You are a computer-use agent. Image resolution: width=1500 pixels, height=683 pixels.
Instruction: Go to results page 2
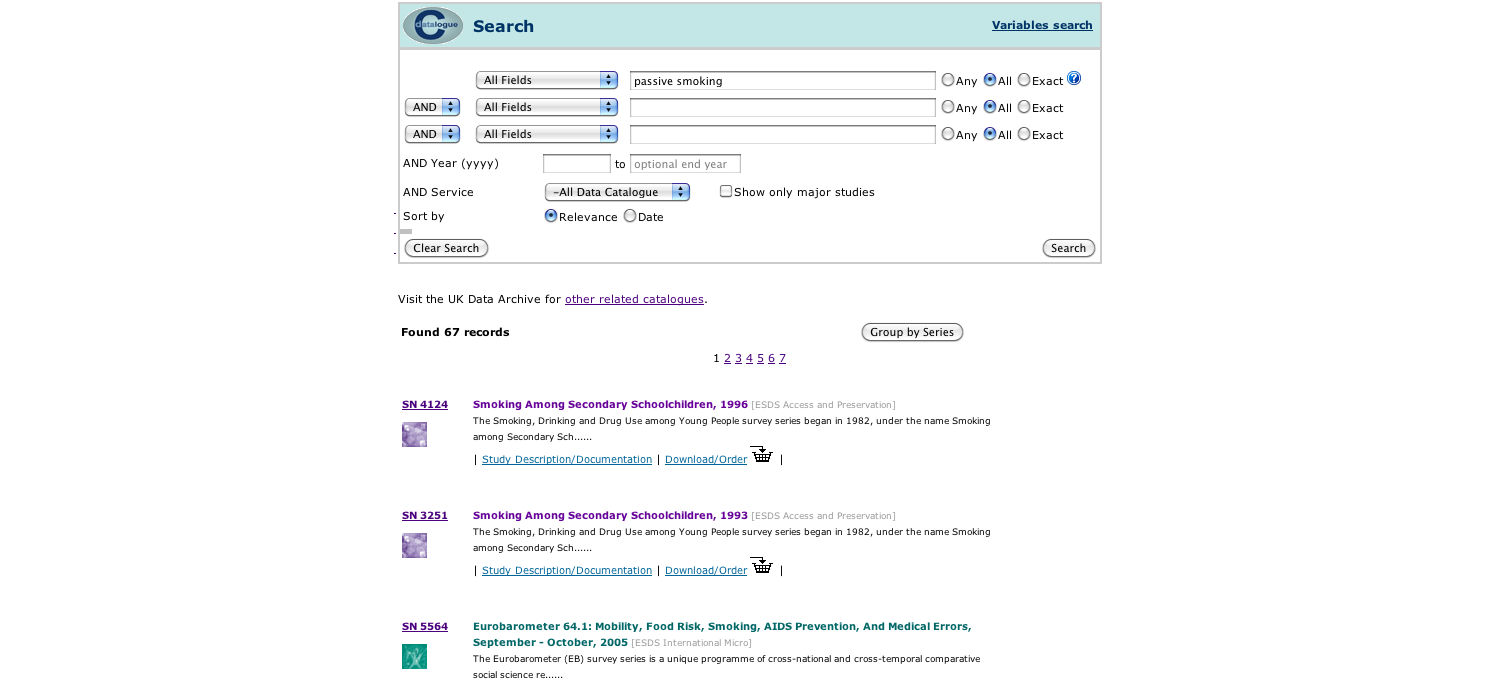[x=727, y=358]
